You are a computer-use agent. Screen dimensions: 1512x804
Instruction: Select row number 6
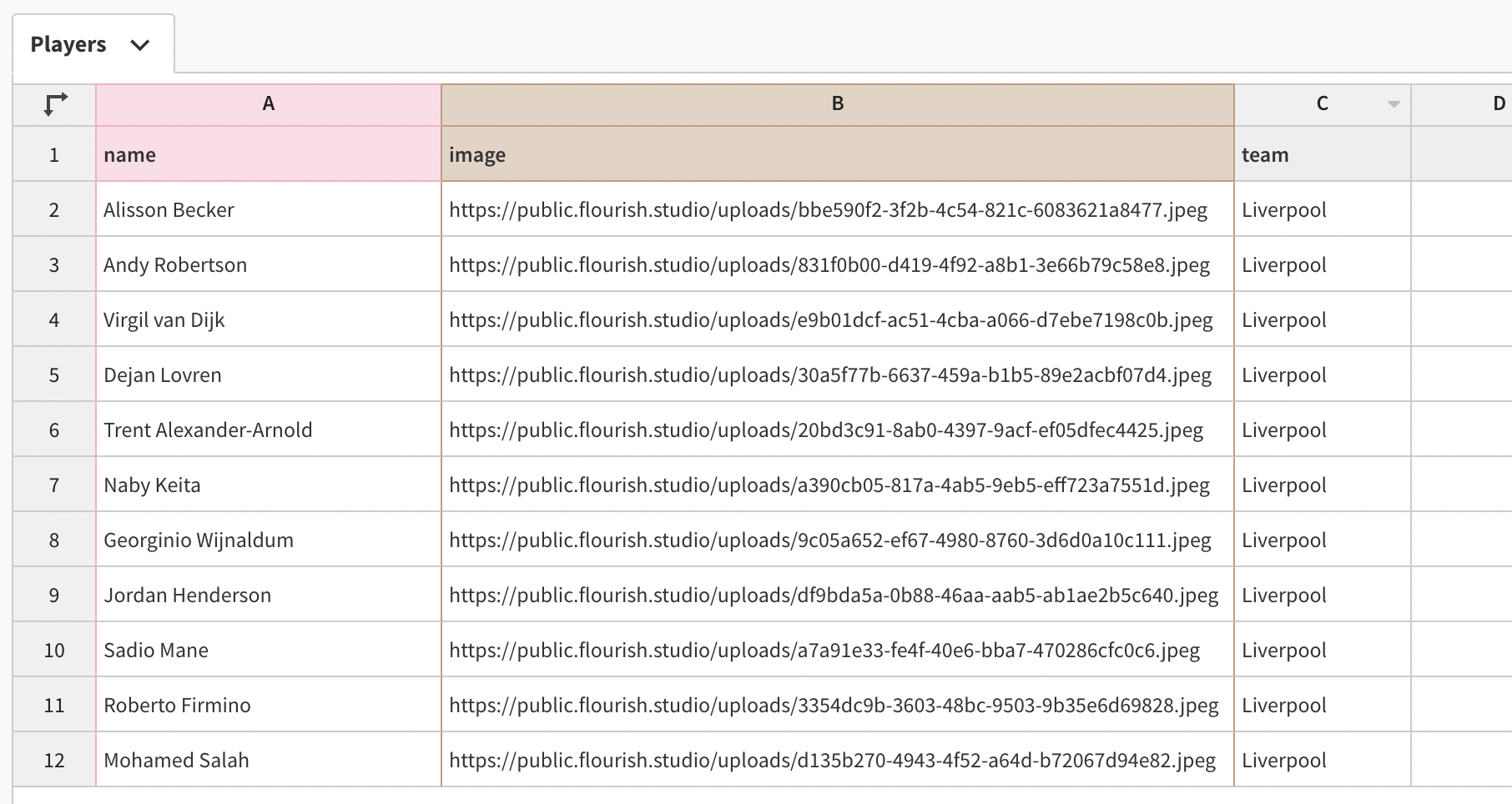pos(54,430)
